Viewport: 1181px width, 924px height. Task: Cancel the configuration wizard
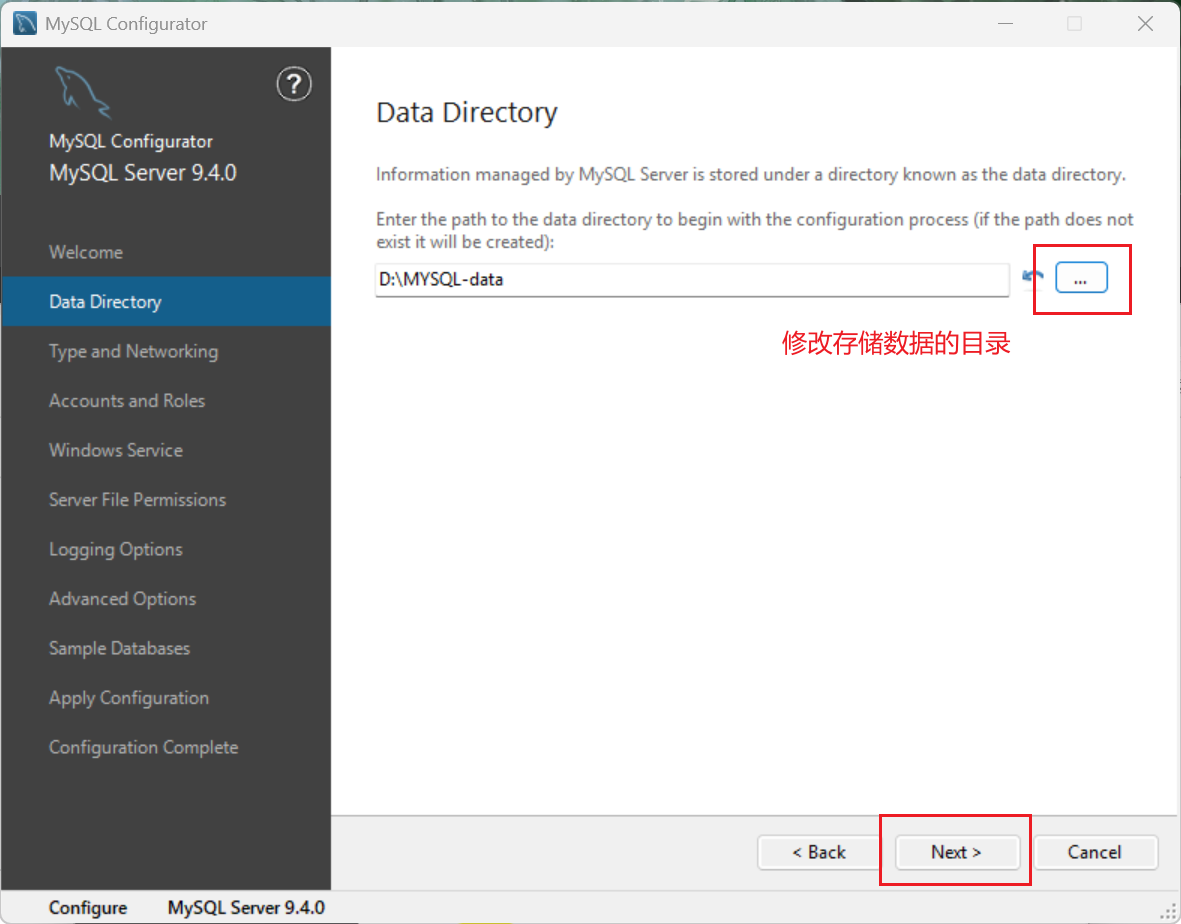coord(1094,852)
